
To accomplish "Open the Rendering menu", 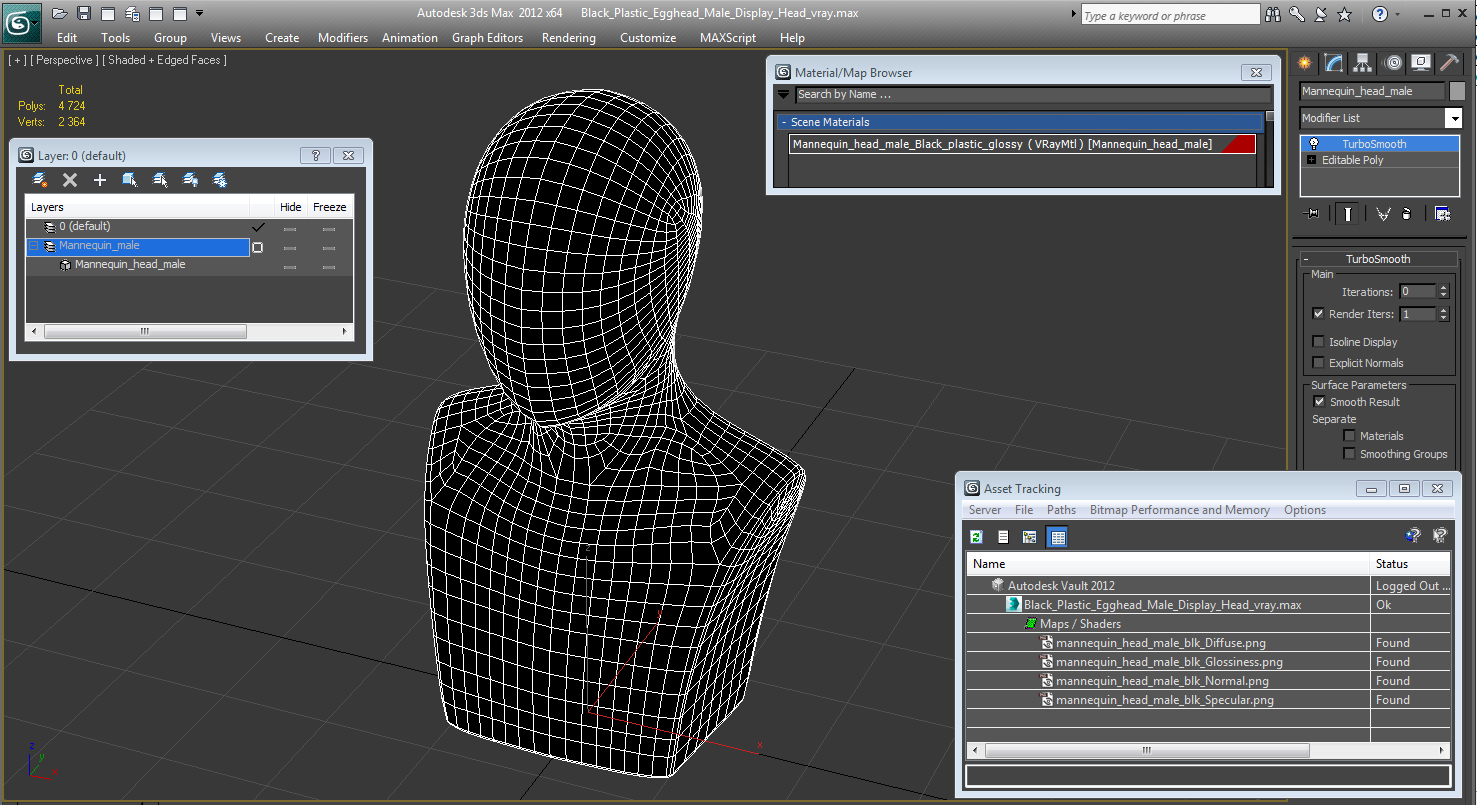I will 568,38.
